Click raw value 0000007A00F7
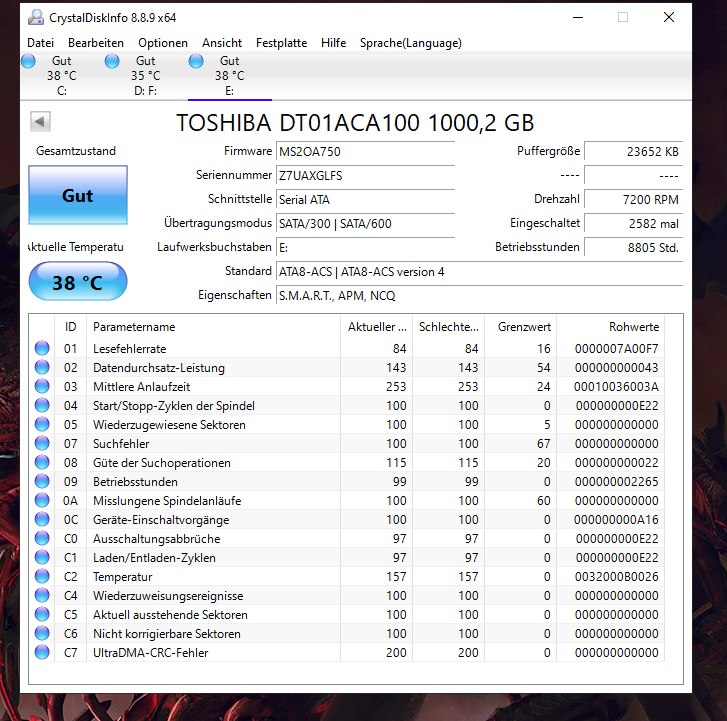 (x=617, y=349)
